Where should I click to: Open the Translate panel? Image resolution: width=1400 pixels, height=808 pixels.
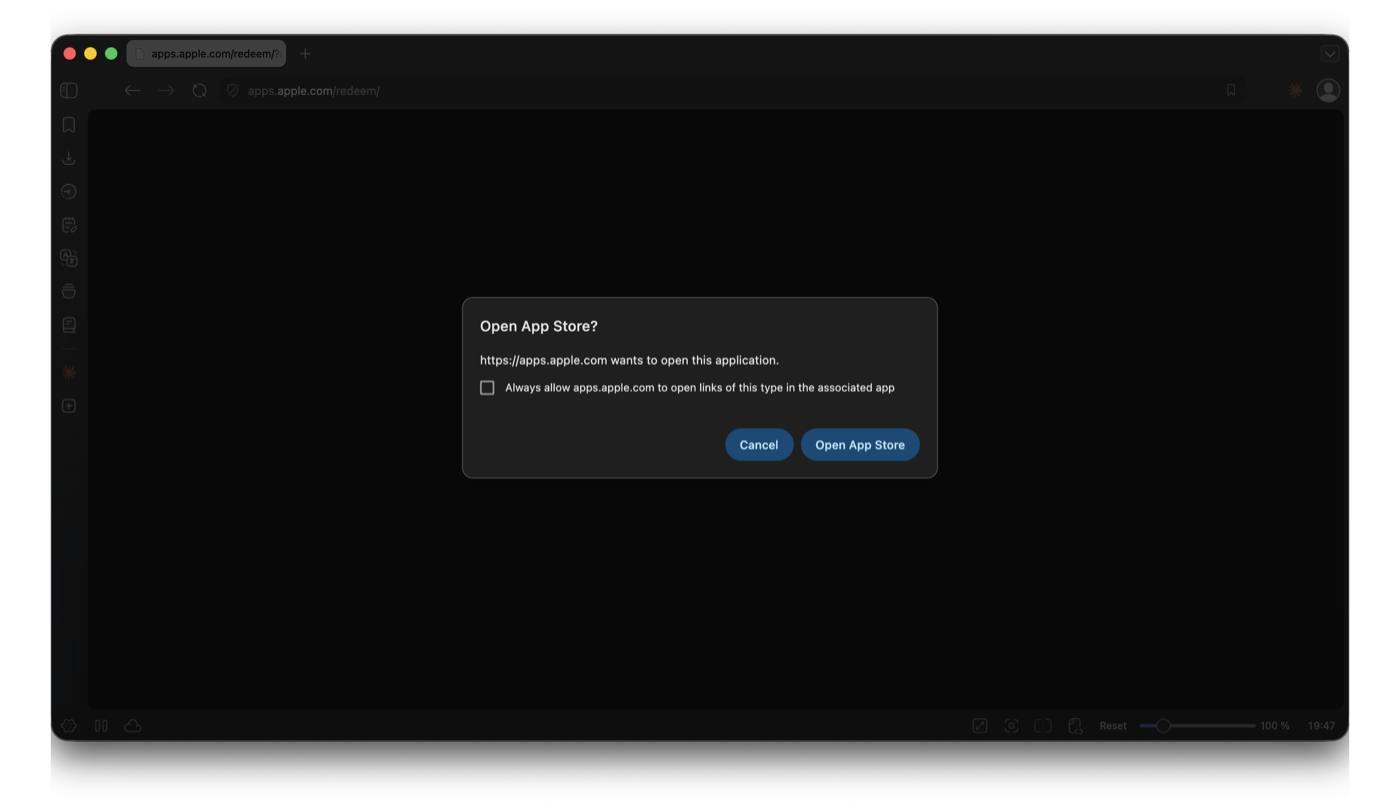coord(69,258)
